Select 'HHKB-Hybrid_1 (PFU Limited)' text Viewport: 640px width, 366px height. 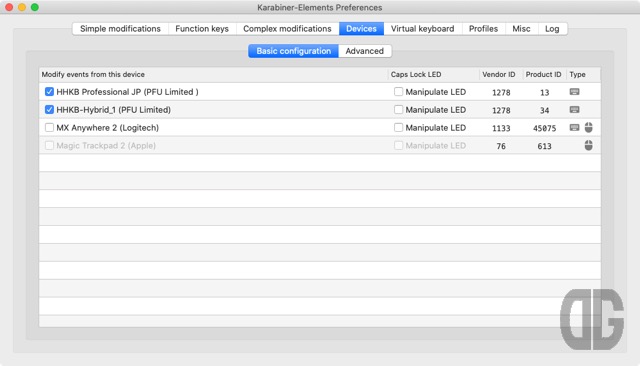[113, 110]
